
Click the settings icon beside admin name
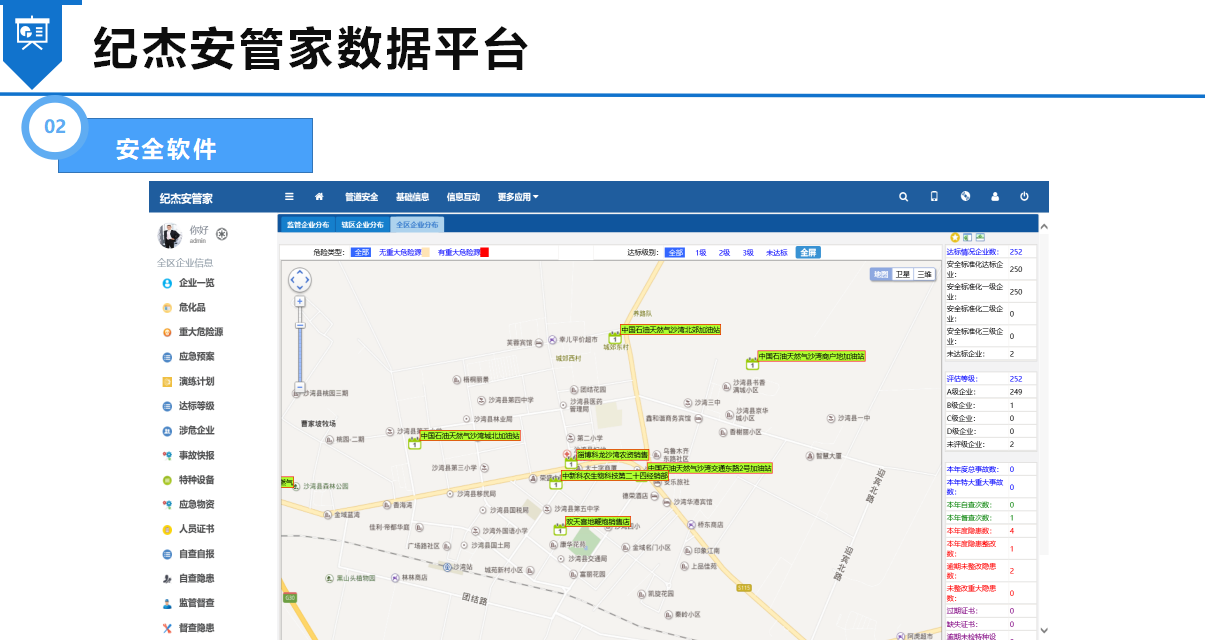222,234
